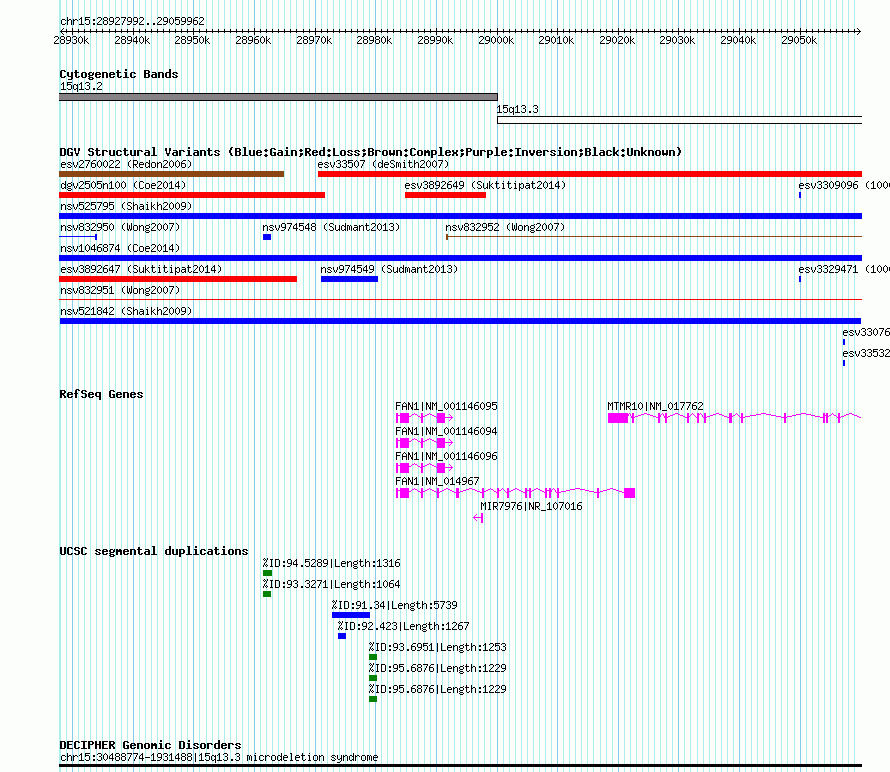Select the nsv974549 (Sudmant2013) blue bar
Screen dimensions: 890x772
350,279
